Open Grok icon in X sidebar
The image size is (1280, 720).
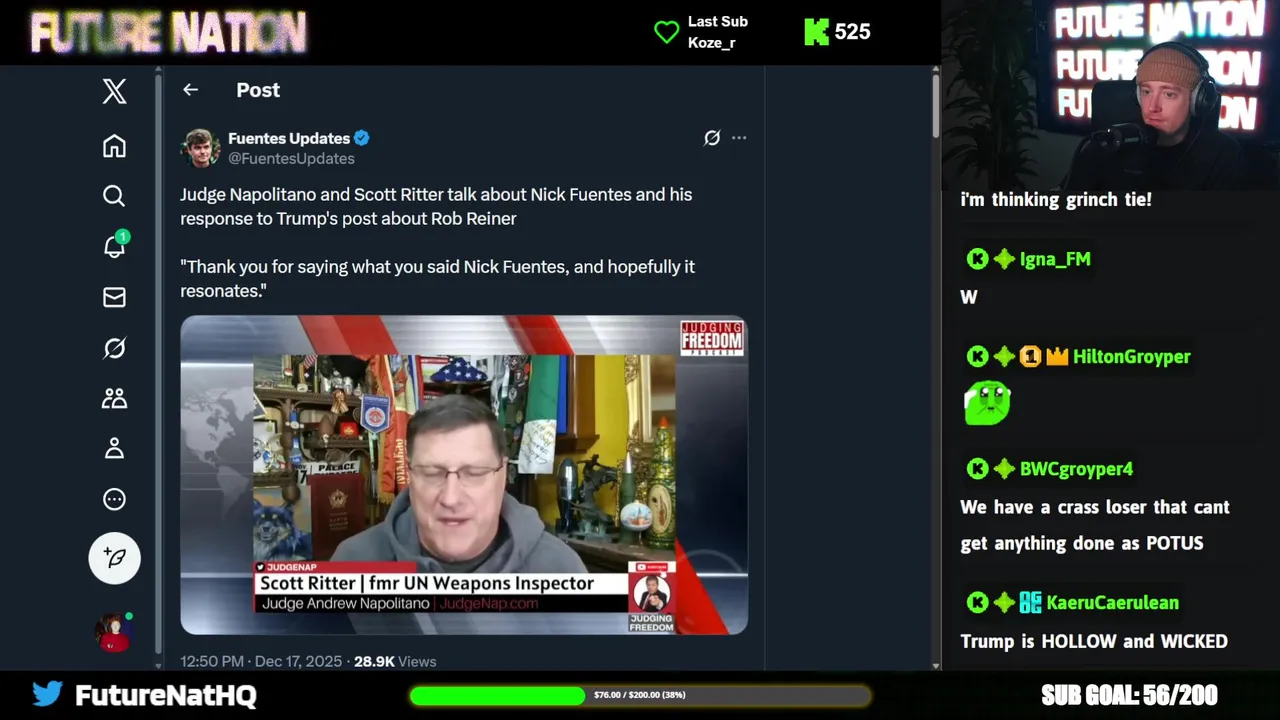point(114,348)
